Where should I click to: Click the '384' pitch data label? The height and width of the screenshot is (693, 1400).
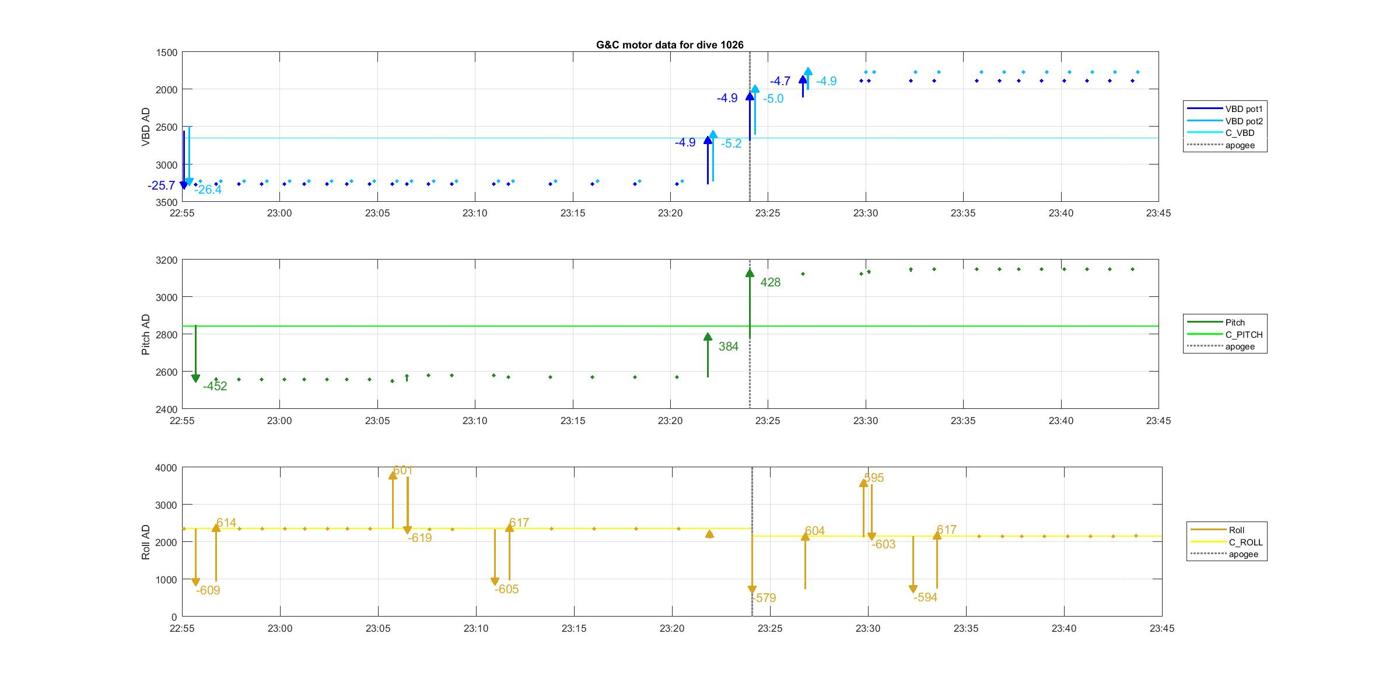(728, 347)
